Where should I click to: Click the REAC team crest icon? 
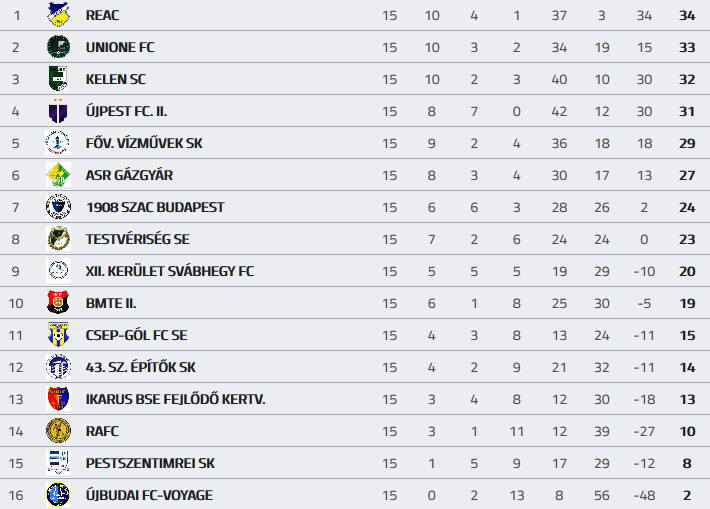coord(58,15)
